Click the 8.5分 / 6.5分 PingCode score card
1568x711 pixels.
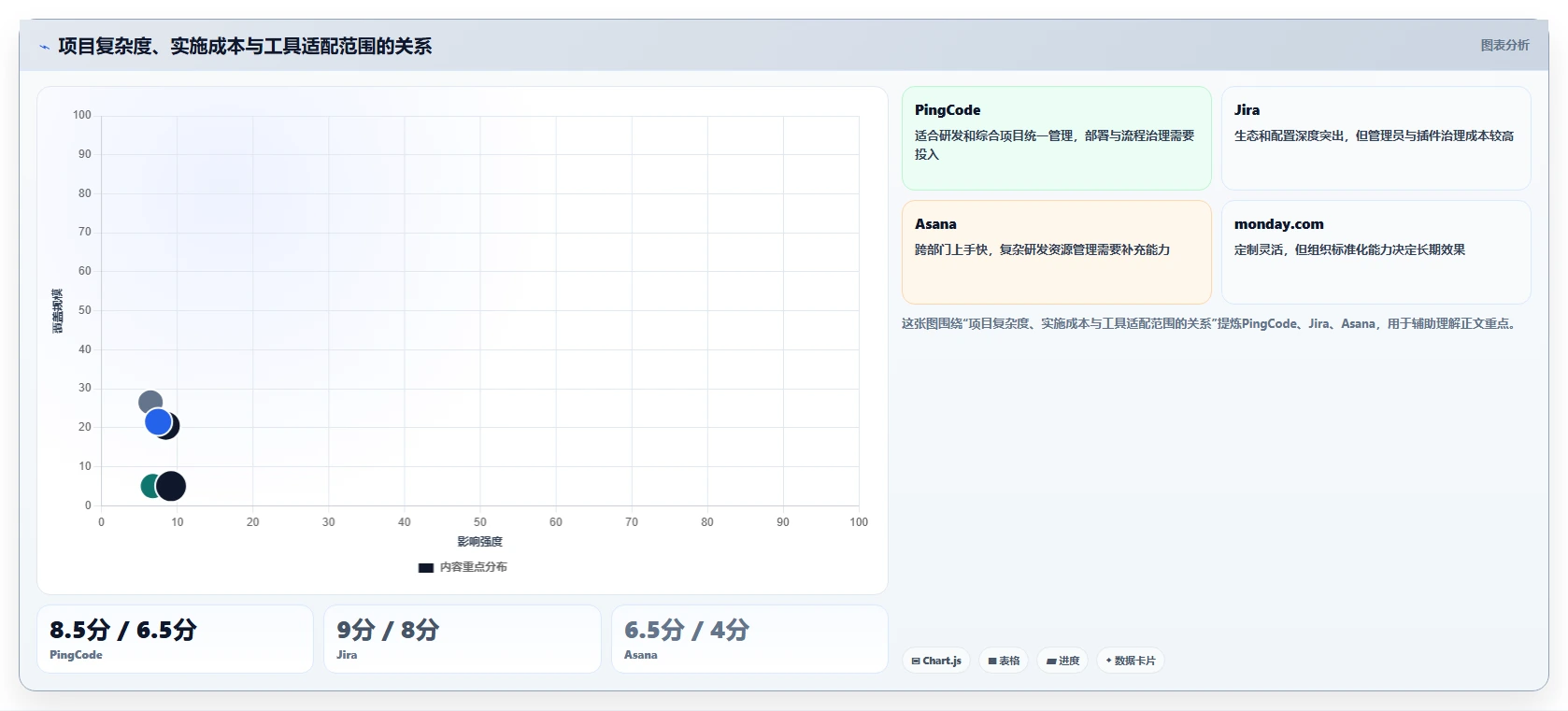click(175, 639)
